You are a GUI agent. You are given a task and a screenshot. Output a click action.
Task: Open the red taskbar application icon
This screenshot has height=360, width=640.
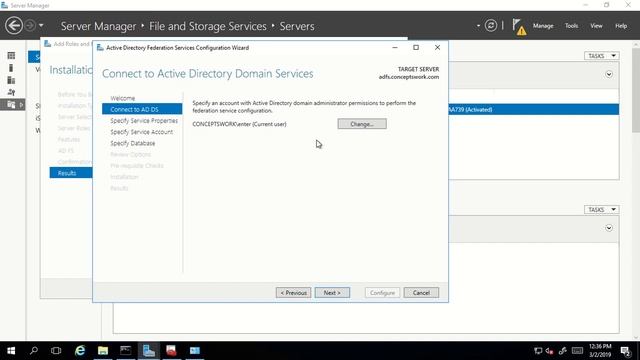(171, 351)
